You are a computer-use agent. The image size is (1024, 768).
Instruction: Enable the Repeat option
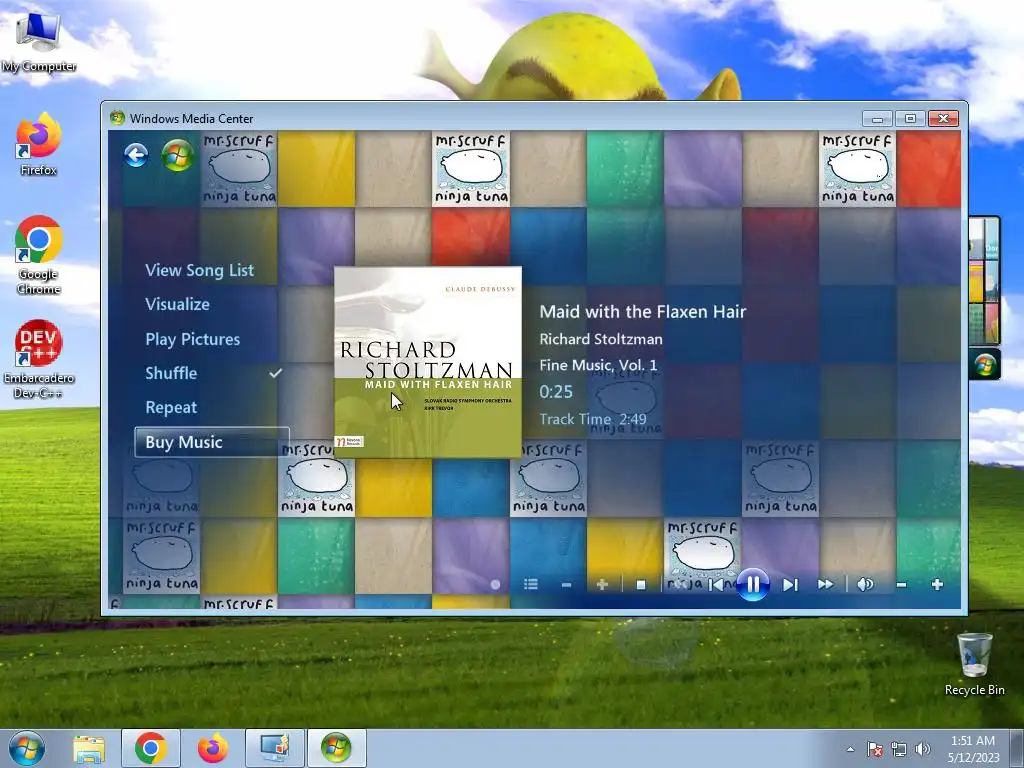171,408
